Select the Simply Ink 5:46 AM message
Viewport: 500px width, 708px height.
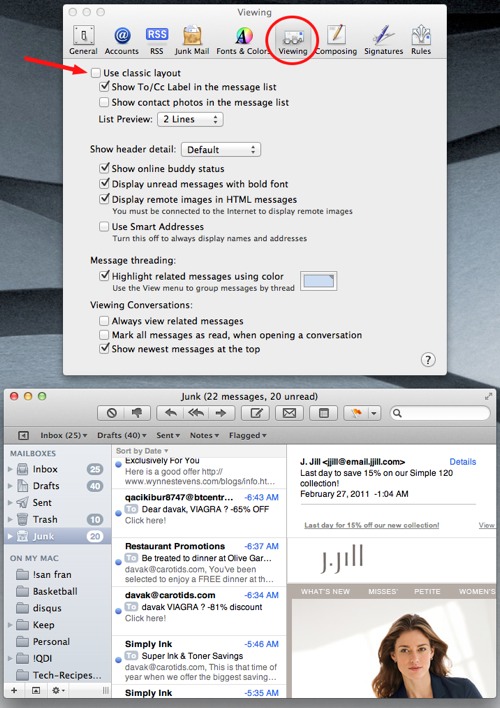199,660
